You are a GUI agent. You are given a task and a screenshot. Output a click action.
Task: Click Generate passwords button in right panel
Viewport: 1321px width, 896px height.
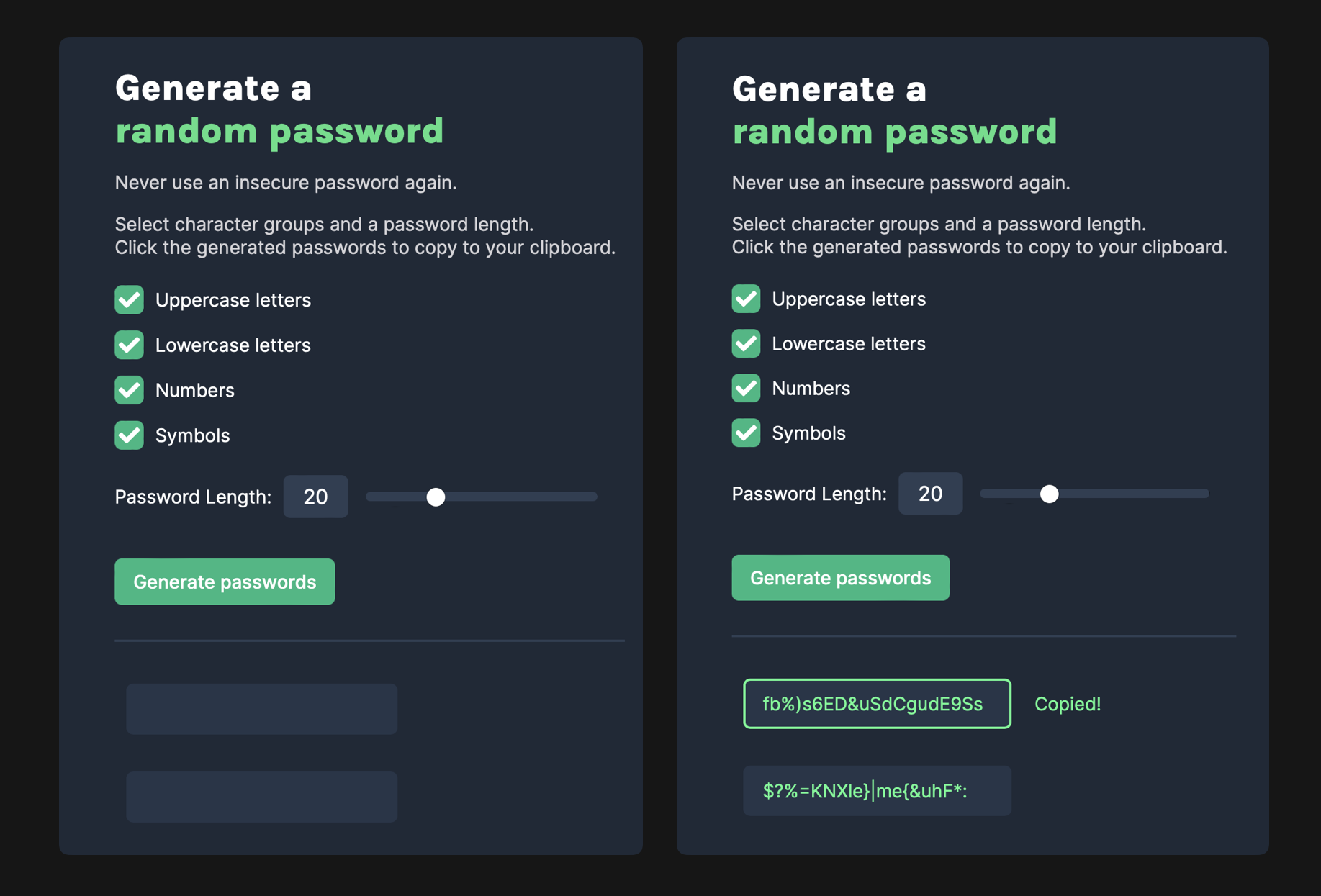point(840,578)
